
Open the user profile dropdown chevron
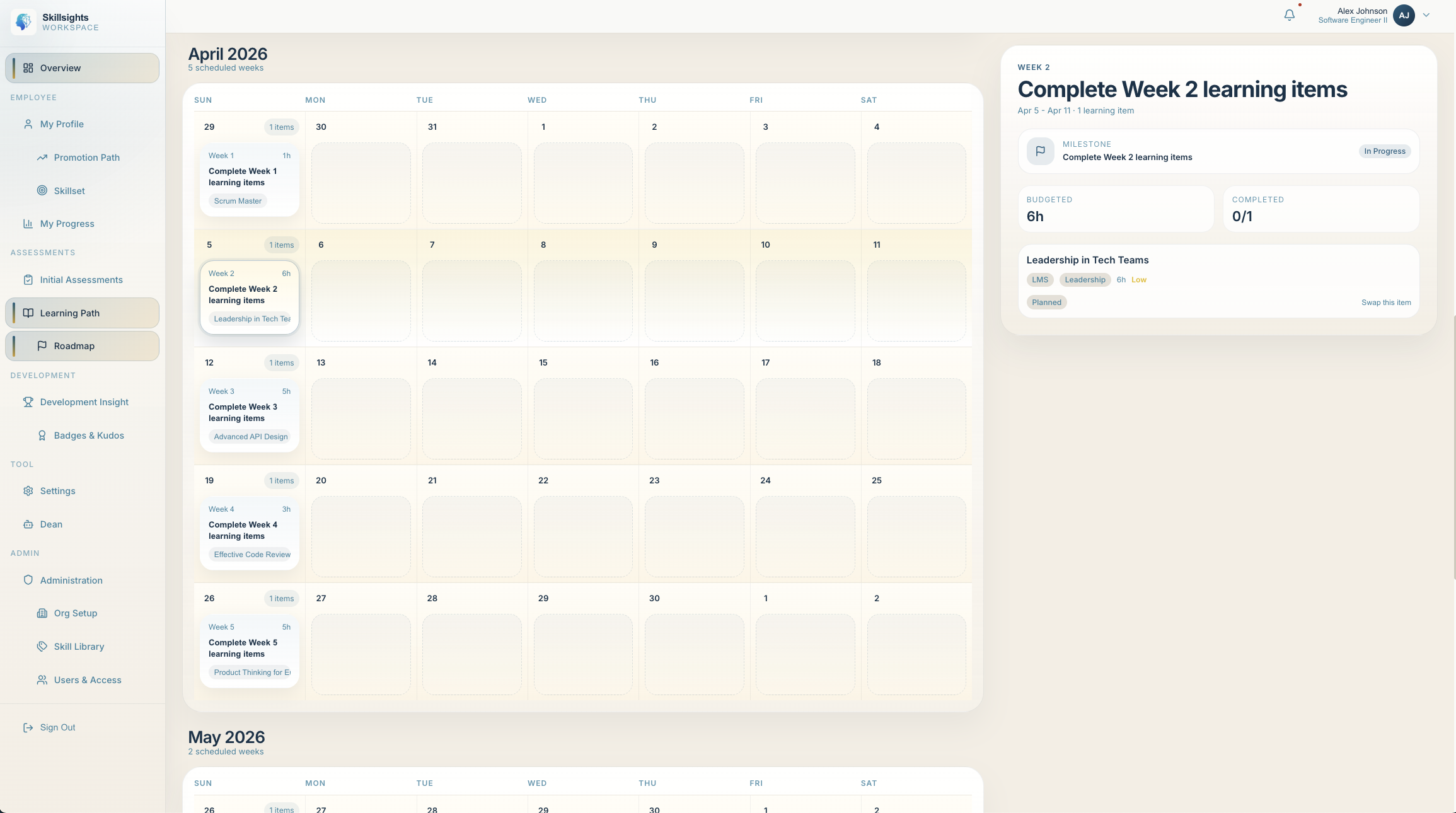tap(1426, 15)
